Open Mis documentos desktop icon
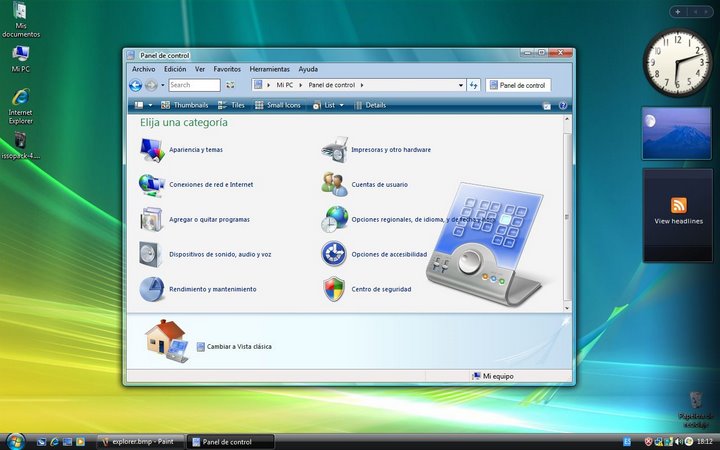The image size is (720, 450). point(21,19)
